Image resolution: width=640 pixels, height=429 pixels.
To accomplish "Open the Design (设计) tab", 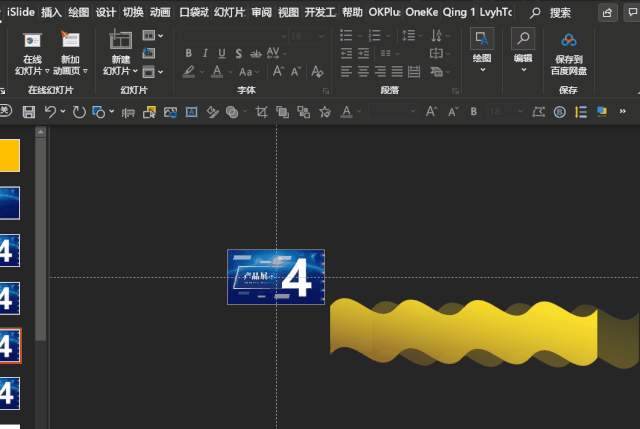I will (x=106, y=13).
